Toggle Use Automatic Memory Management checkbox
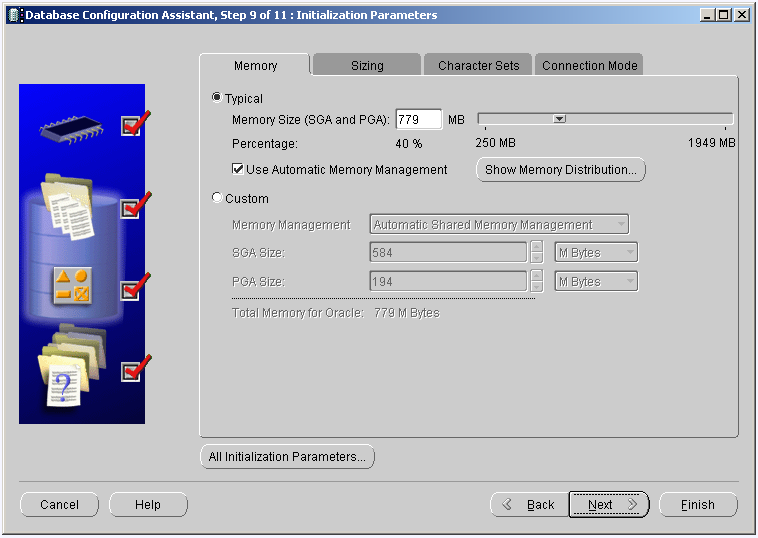Screen dimensions: 758x538 pyautogui.click(x=237, y=169)
